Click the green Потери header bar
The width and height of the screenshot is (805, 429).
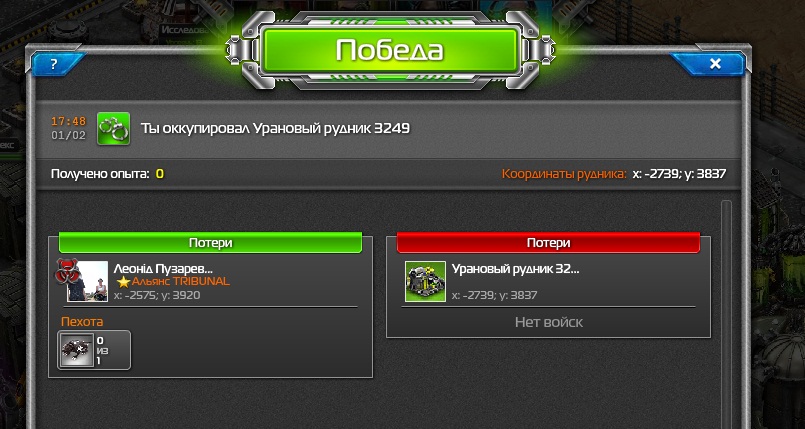[210, 243]
